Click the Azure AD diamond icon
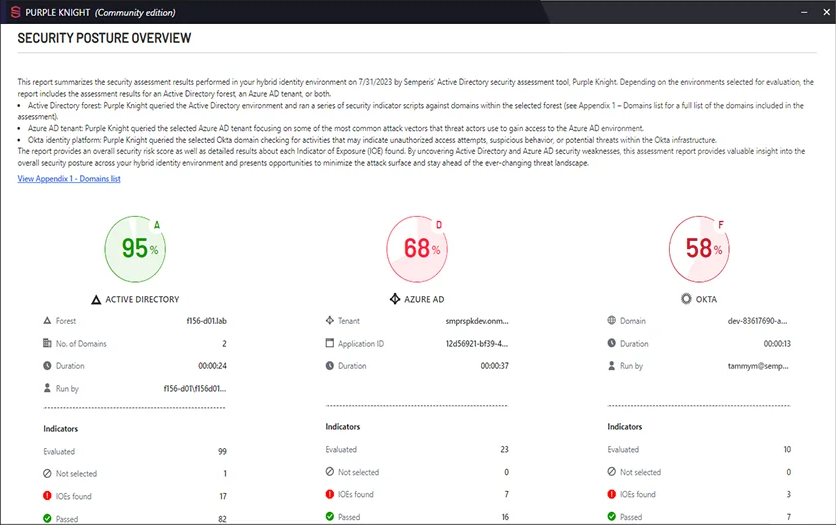Viewport: 836px width, 525px height. pos(394,299)
